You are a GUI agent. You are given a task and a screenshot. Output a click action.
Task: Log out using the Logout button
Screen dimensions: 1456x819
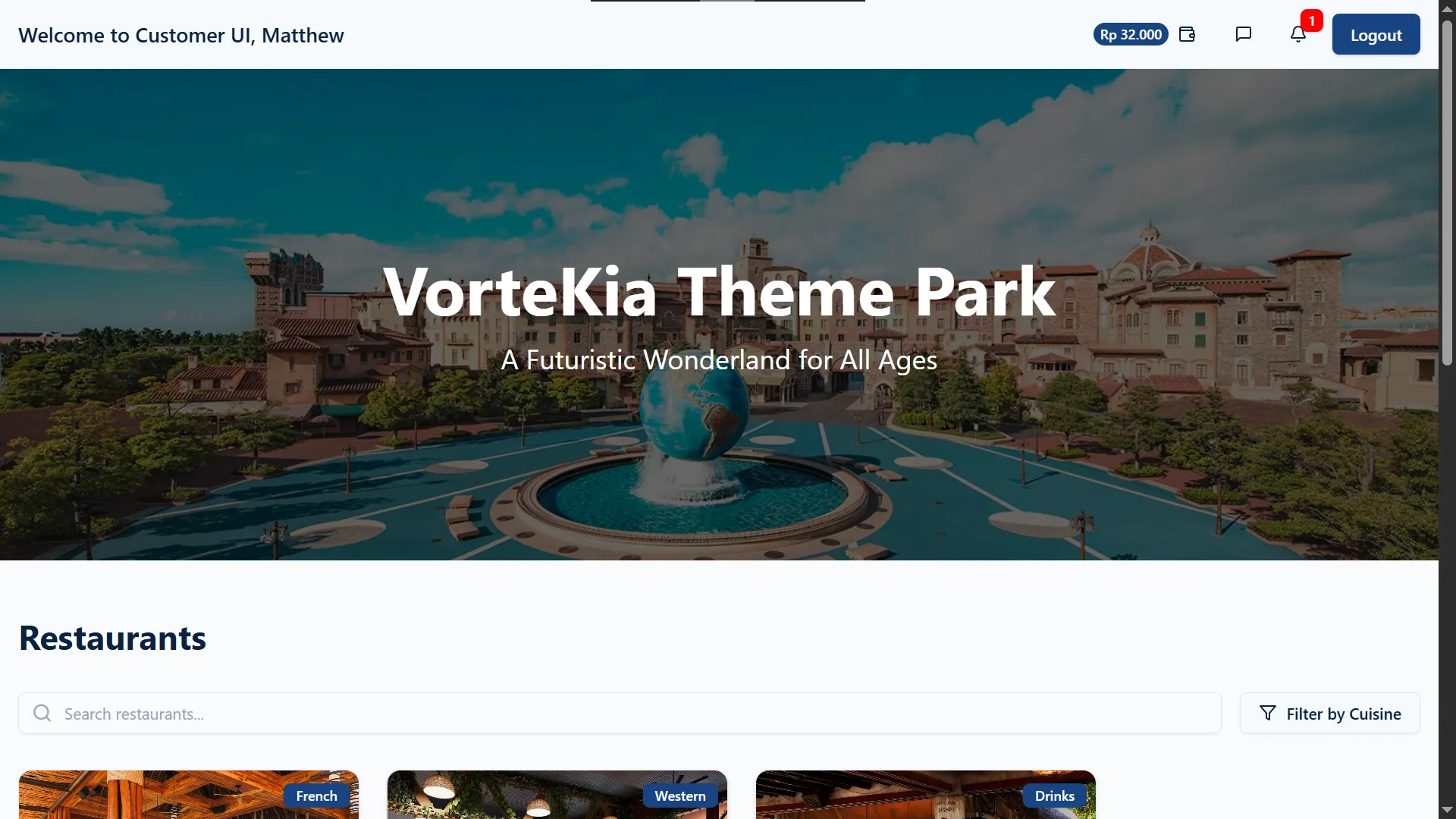pos(1376,35)
